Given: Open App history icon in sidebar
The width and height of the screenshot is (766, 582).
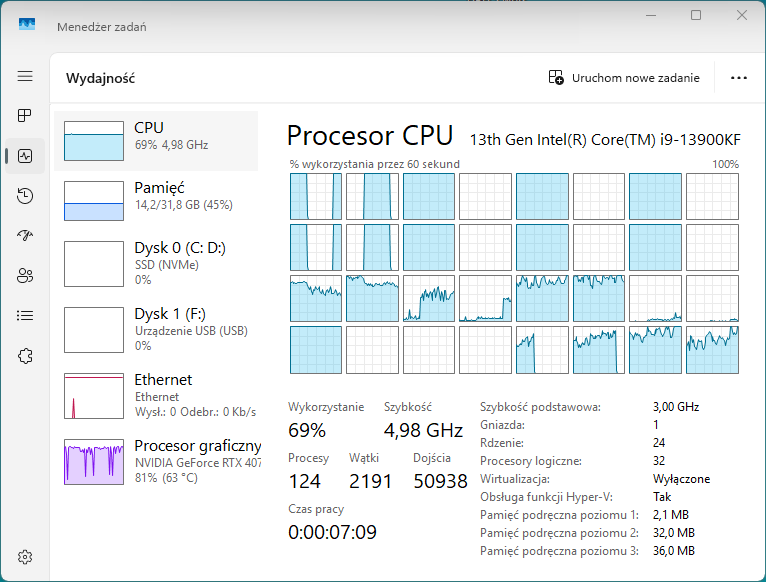Looking at the screenshot, I should tap(25, 196).
